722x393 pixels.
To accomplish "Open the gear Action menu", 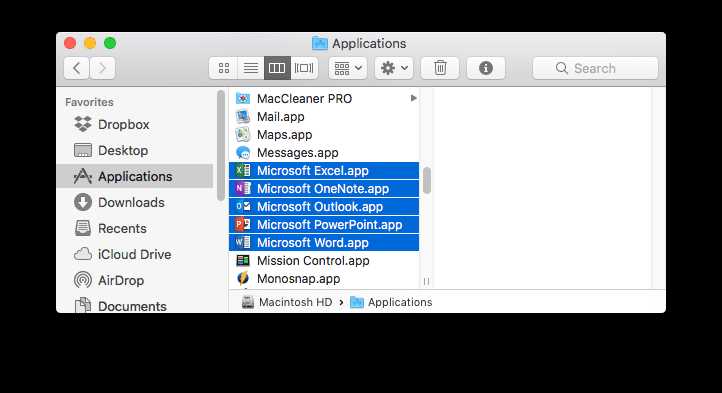I will (394, 68).
